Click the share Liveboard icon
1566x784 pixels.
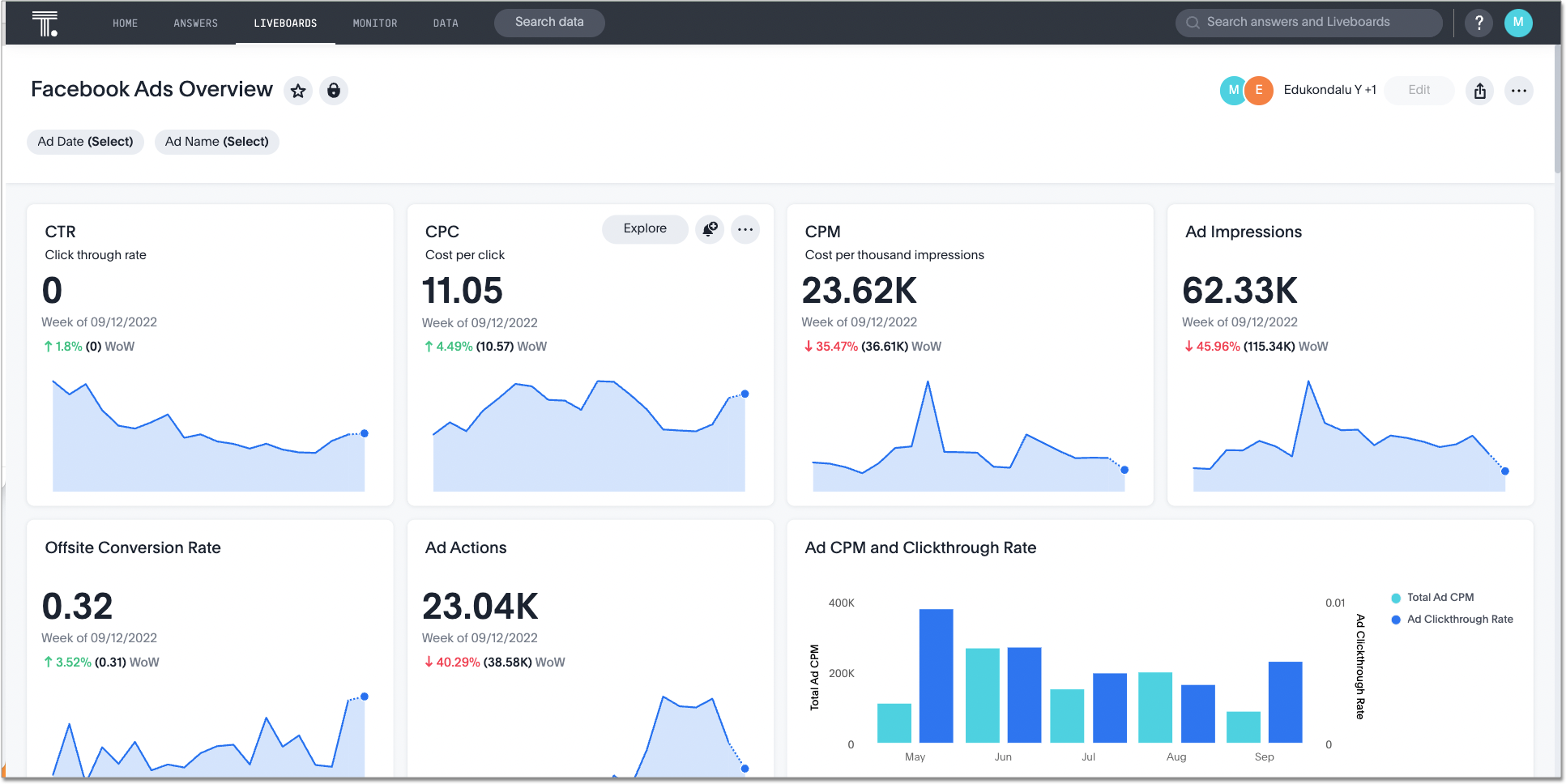(1479, 91)
